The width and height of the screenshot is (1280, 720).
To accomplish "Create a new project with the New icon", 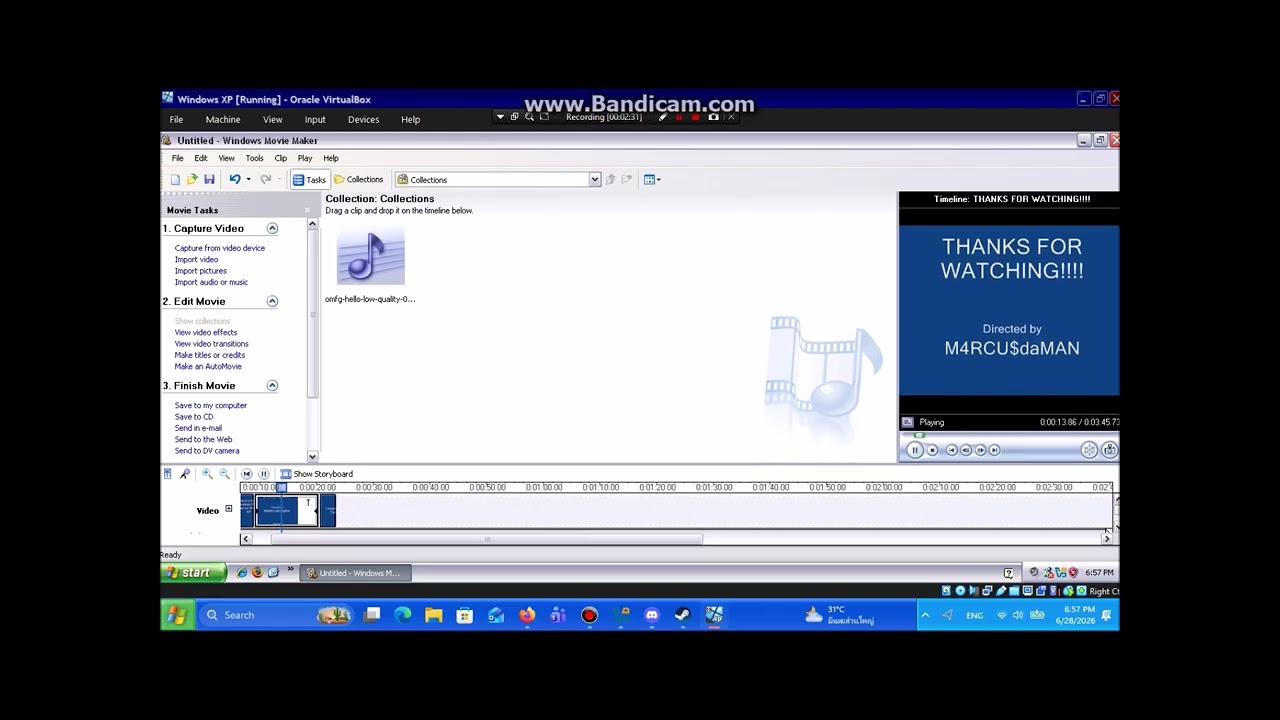I will [175, 180].
